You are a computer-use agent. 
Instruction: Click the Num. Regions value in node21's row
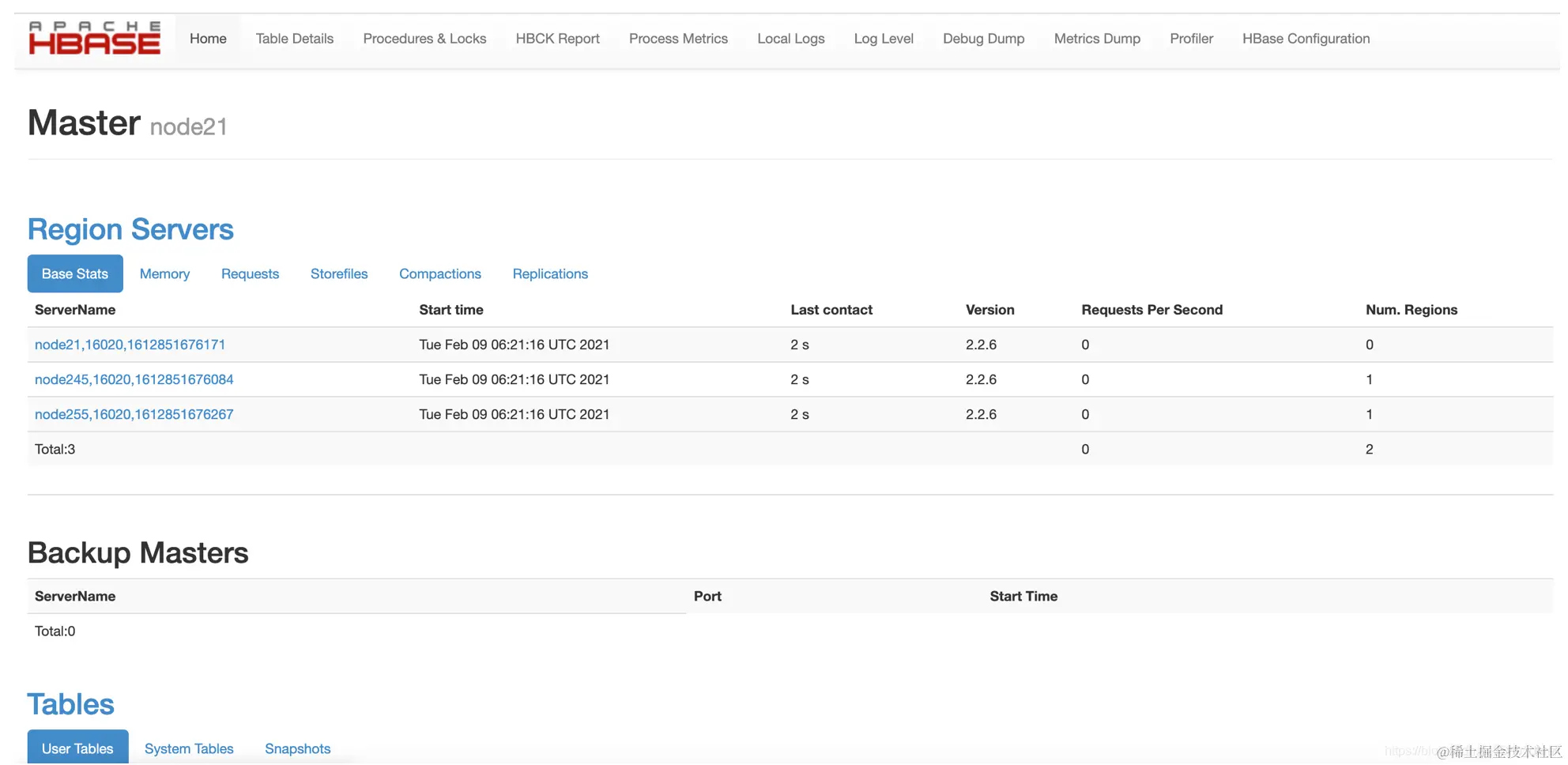(1370, 345)
